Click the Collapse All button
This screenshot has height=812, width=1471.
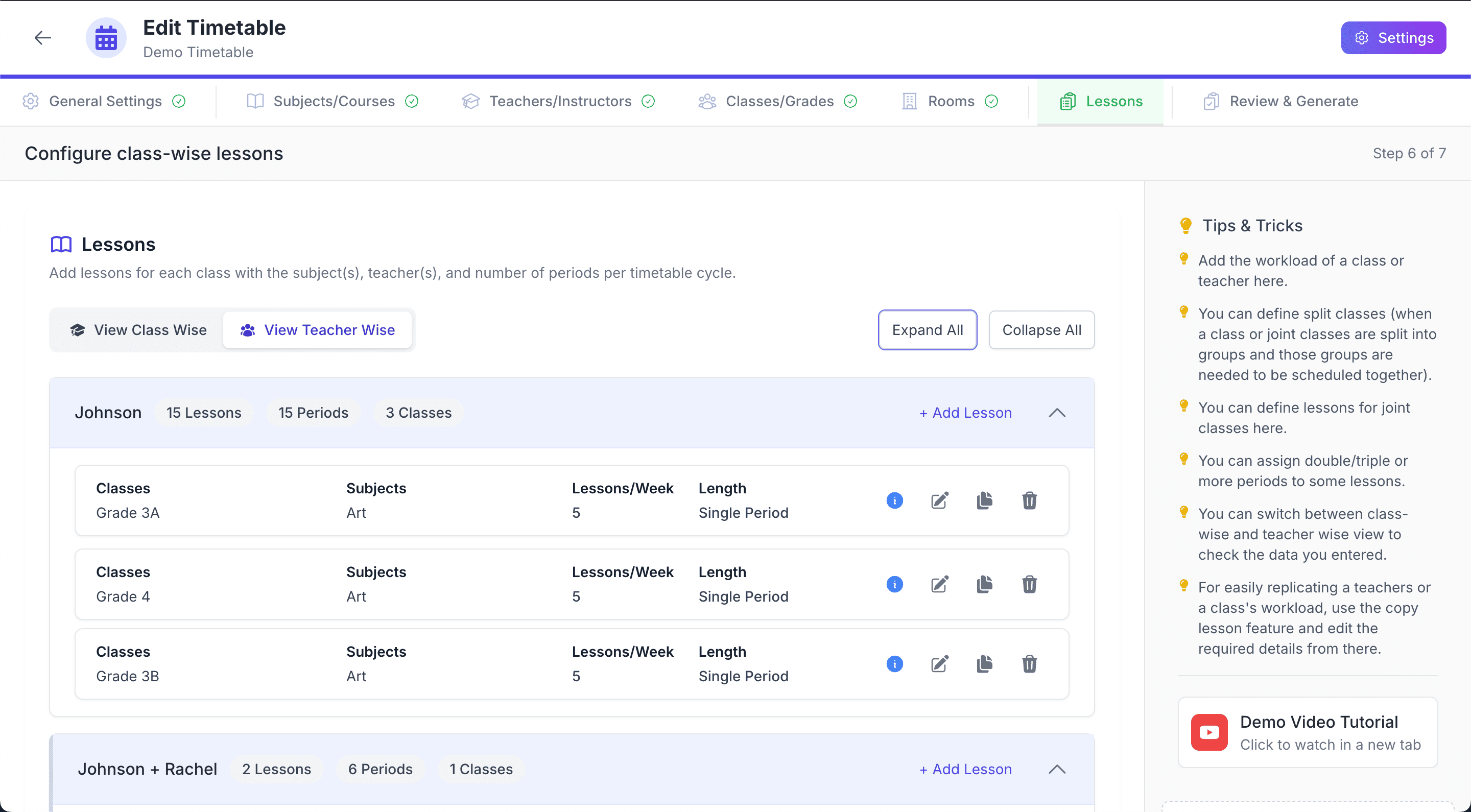click(1041, 330)
